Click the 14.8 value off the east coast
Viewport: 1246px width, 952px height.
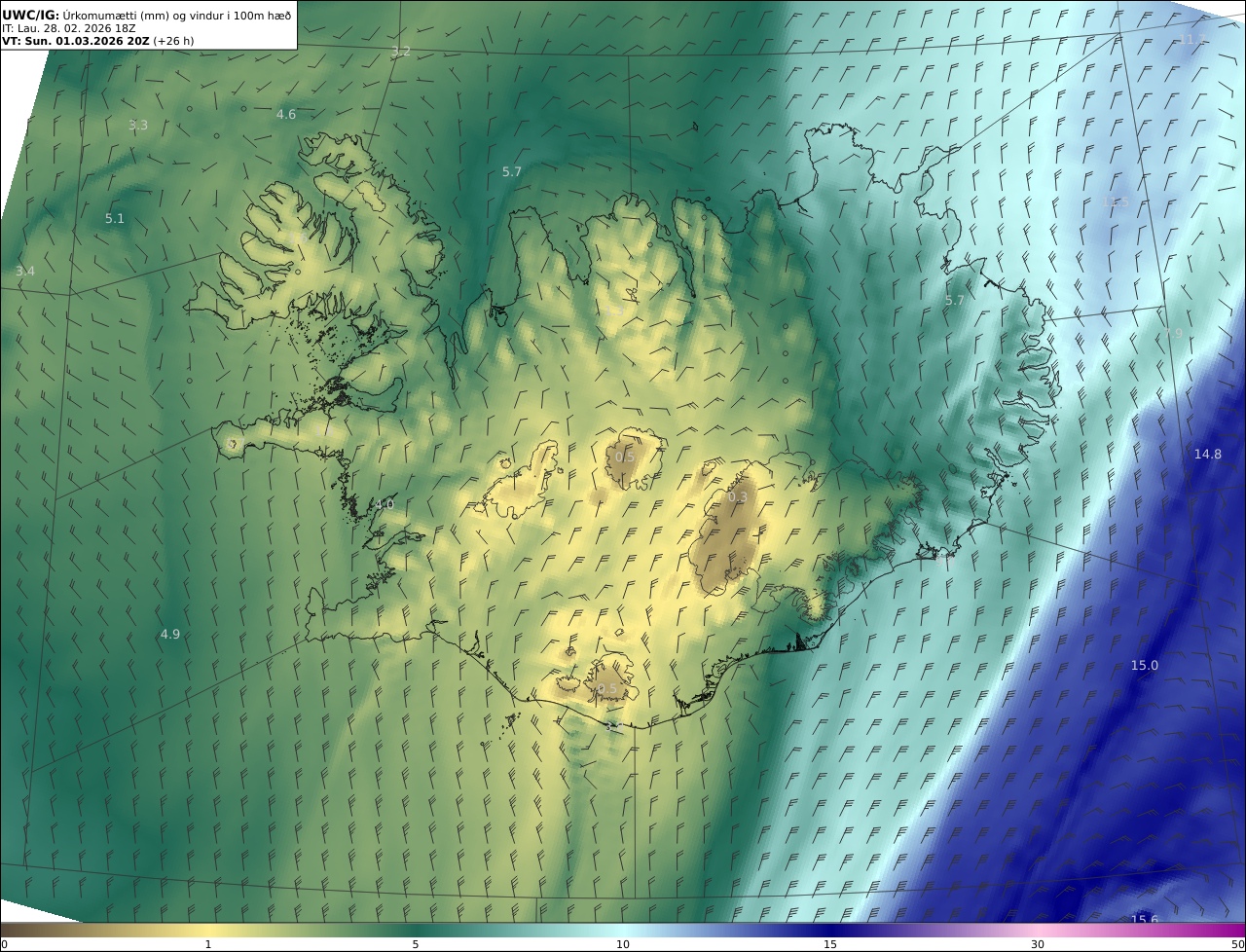[x=1207, y=454]
